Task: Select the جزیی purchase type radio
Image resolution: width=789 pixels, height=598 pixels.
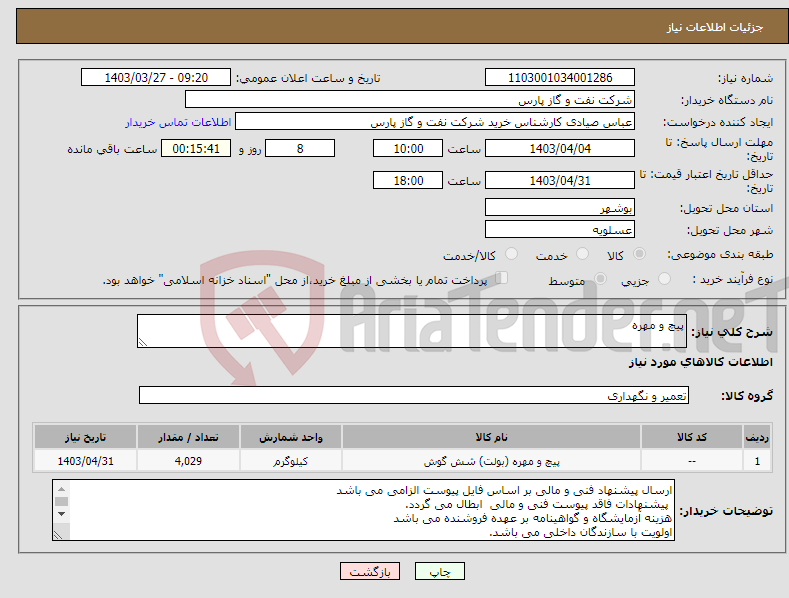Action: coord(664,279)
